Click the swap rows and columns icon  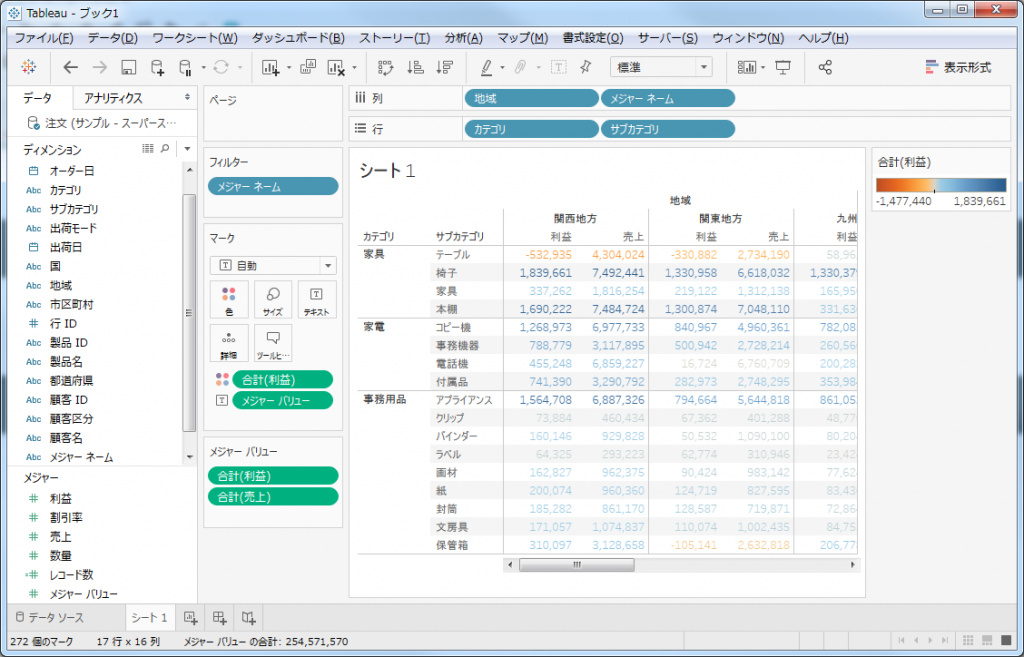tap(385, 67)
